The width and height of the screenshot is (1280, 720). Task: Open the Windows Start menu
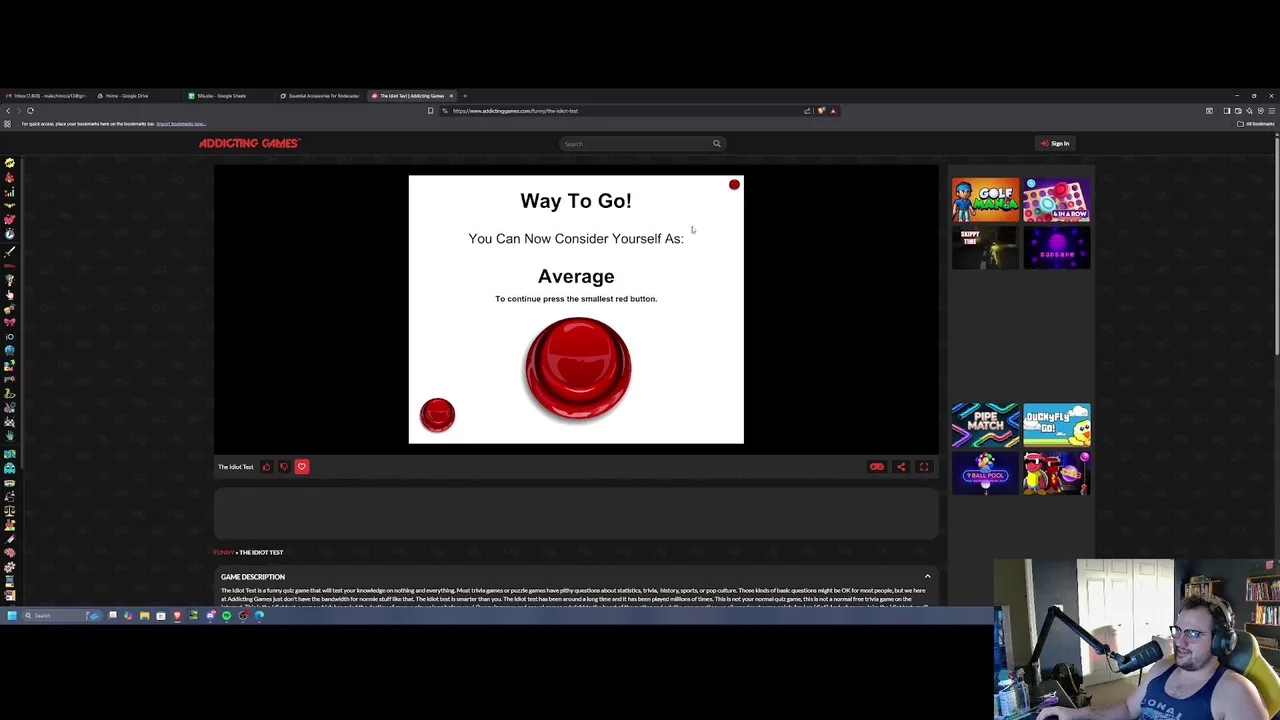pyautogui.click(x=12, y=616)
